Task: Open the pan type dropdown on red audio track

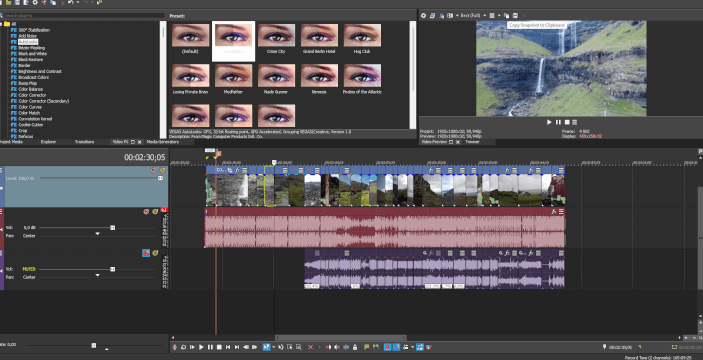Action: point(97,234)
